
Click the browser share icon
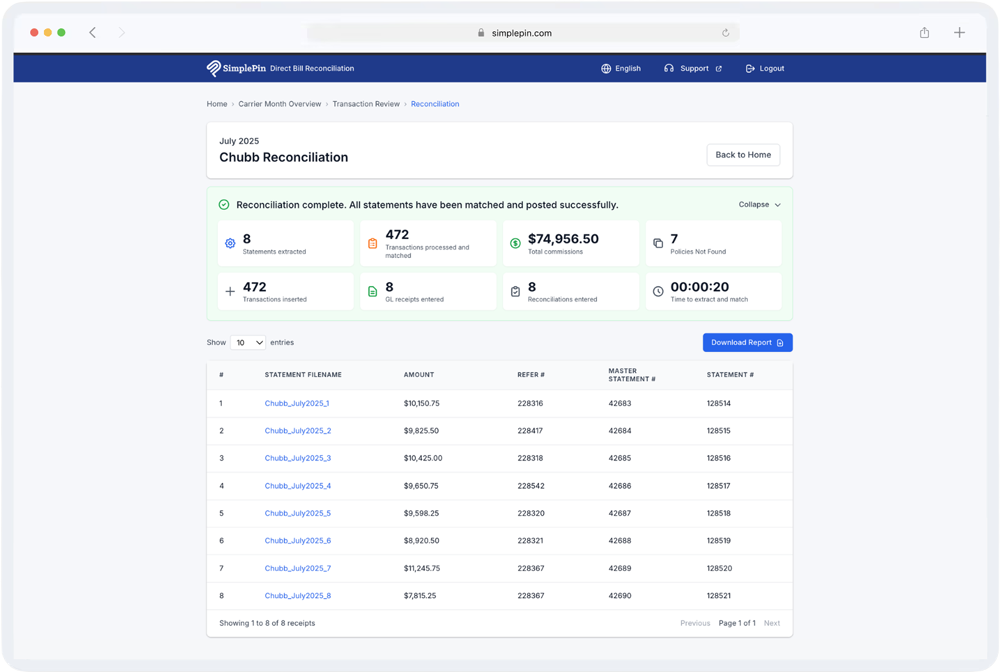tap(924, 33)
